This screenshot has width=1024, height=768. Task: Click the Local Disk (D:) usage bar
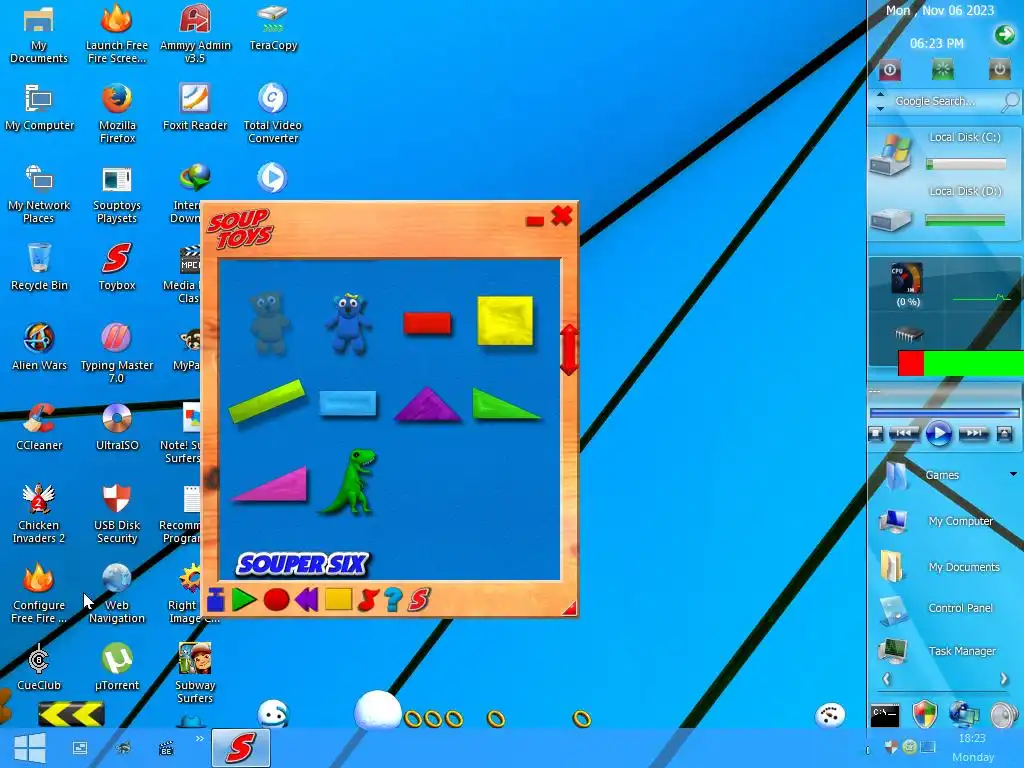965,221
